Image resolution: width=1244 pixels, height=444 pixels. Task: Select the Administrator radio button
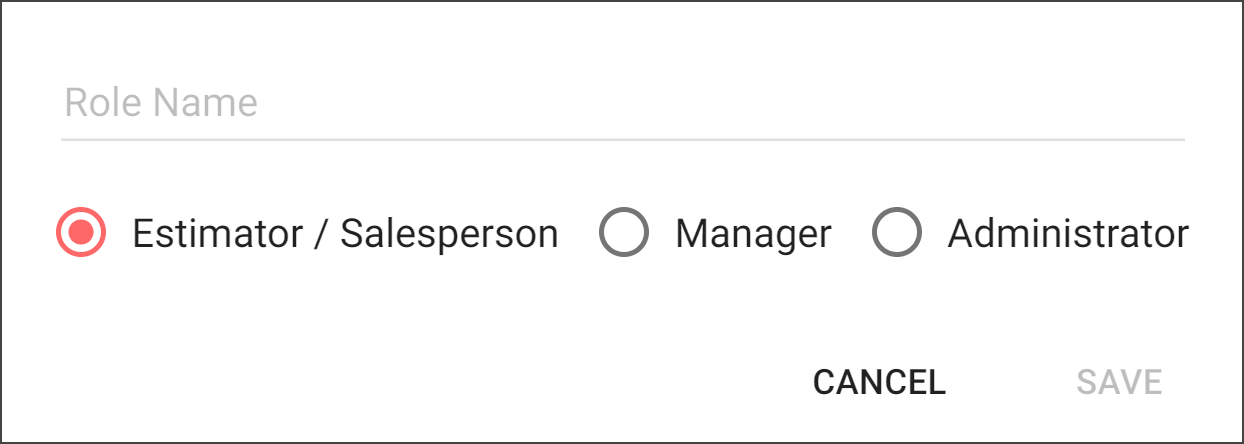tap(896, 233)
